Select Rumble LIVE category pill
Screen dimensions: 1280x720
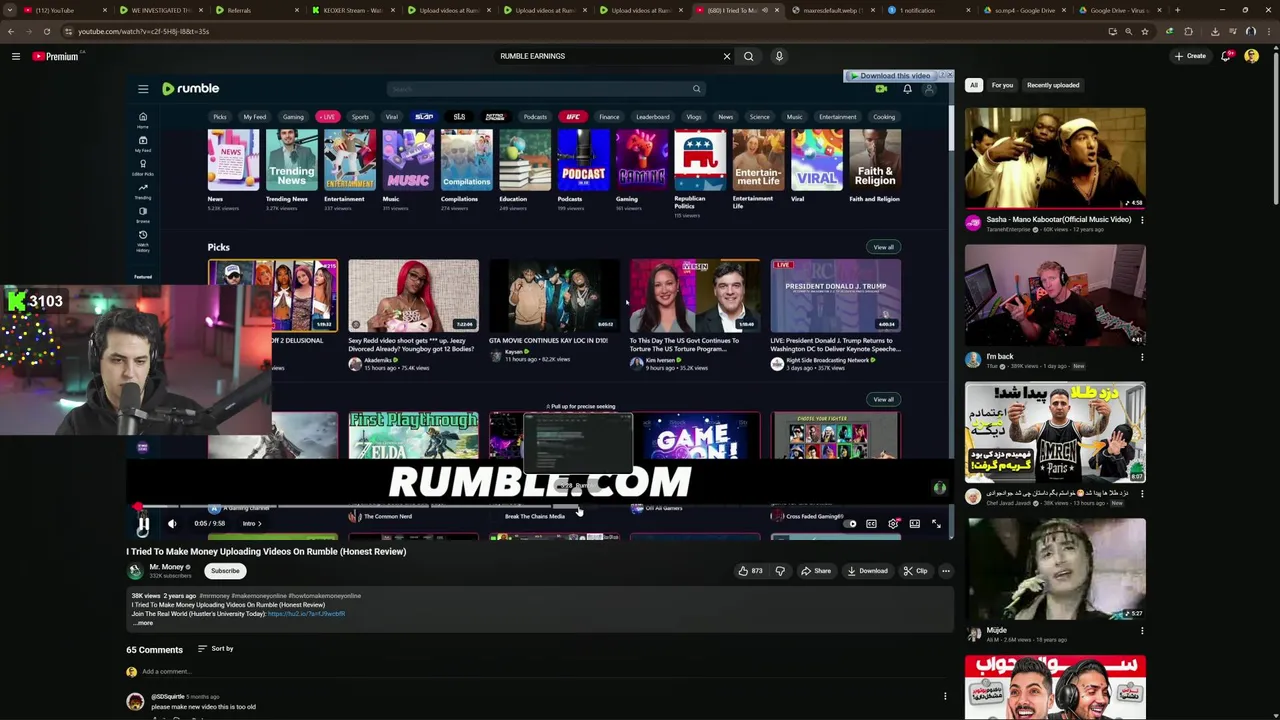pyautogui.click(x=327, y=117)
